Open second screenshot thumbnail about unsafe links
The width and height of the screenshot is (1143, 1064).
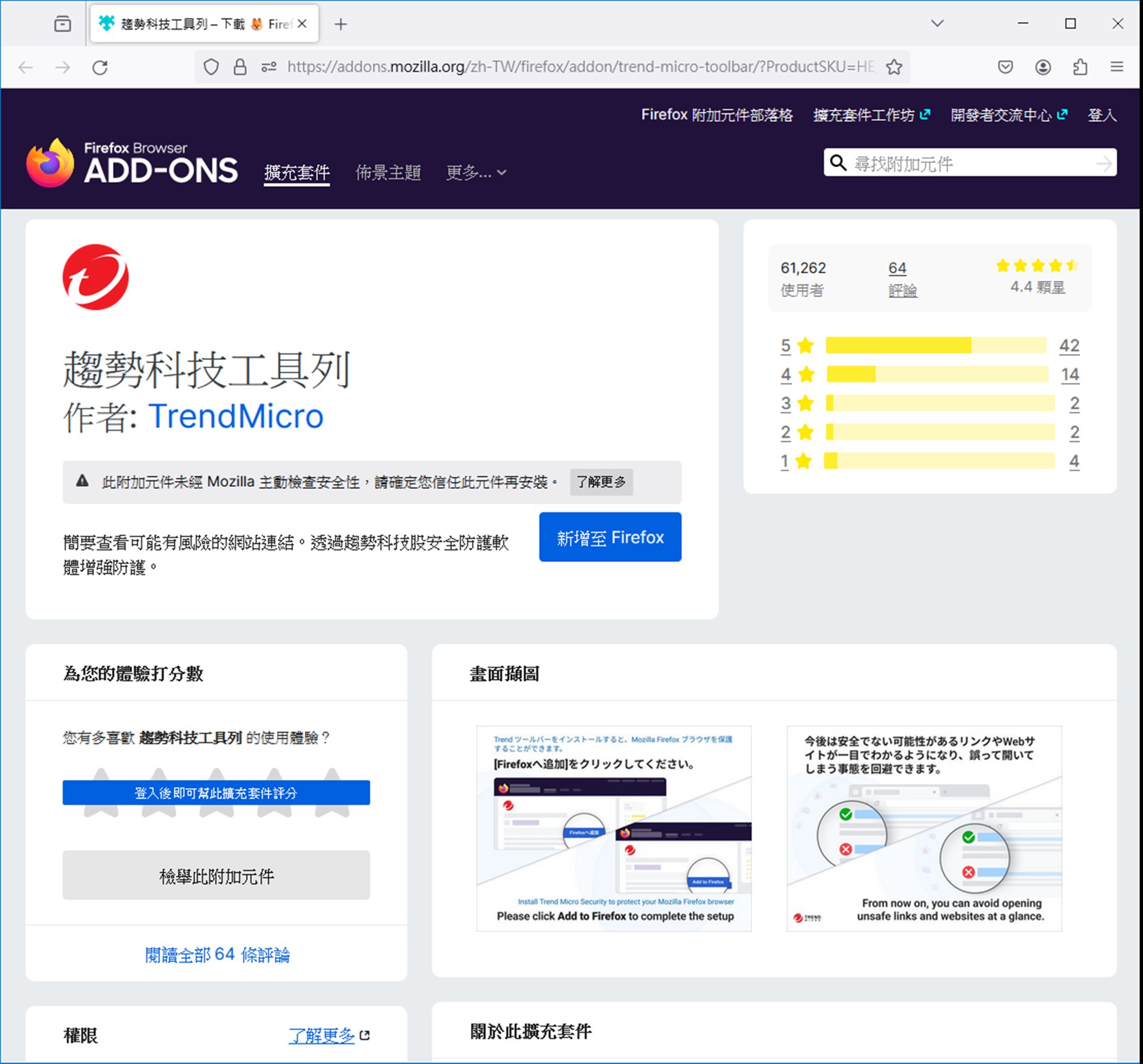(925, 828)
